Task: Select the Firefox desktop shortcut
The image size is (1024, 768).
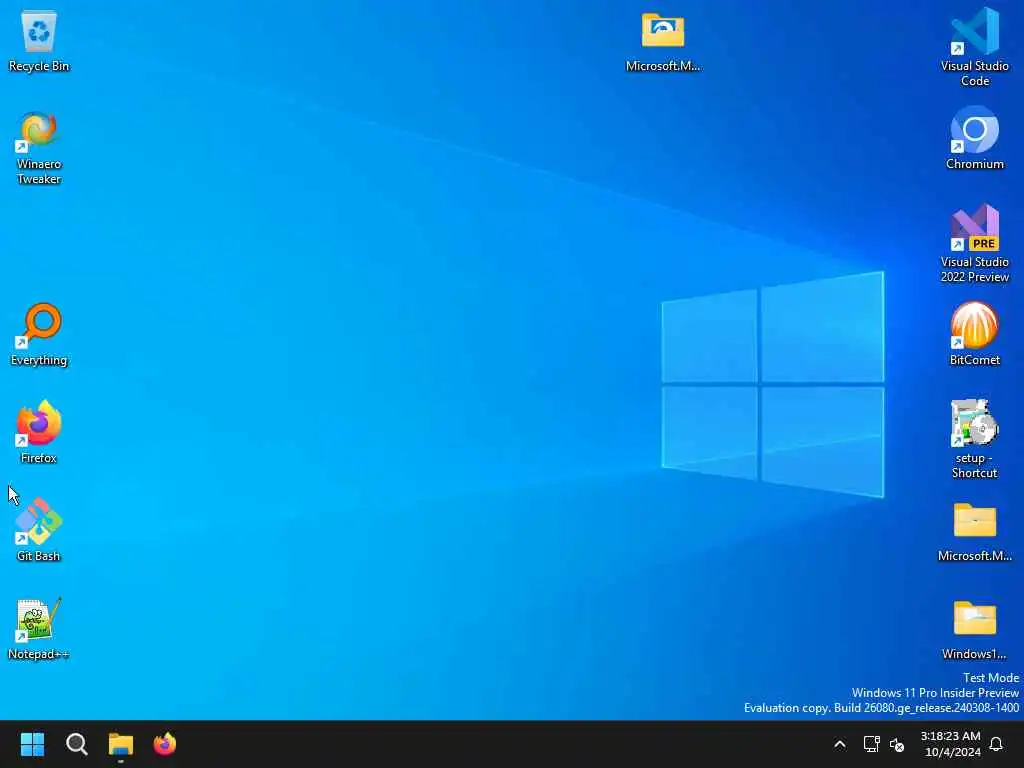Action: (x=39, y=432)
